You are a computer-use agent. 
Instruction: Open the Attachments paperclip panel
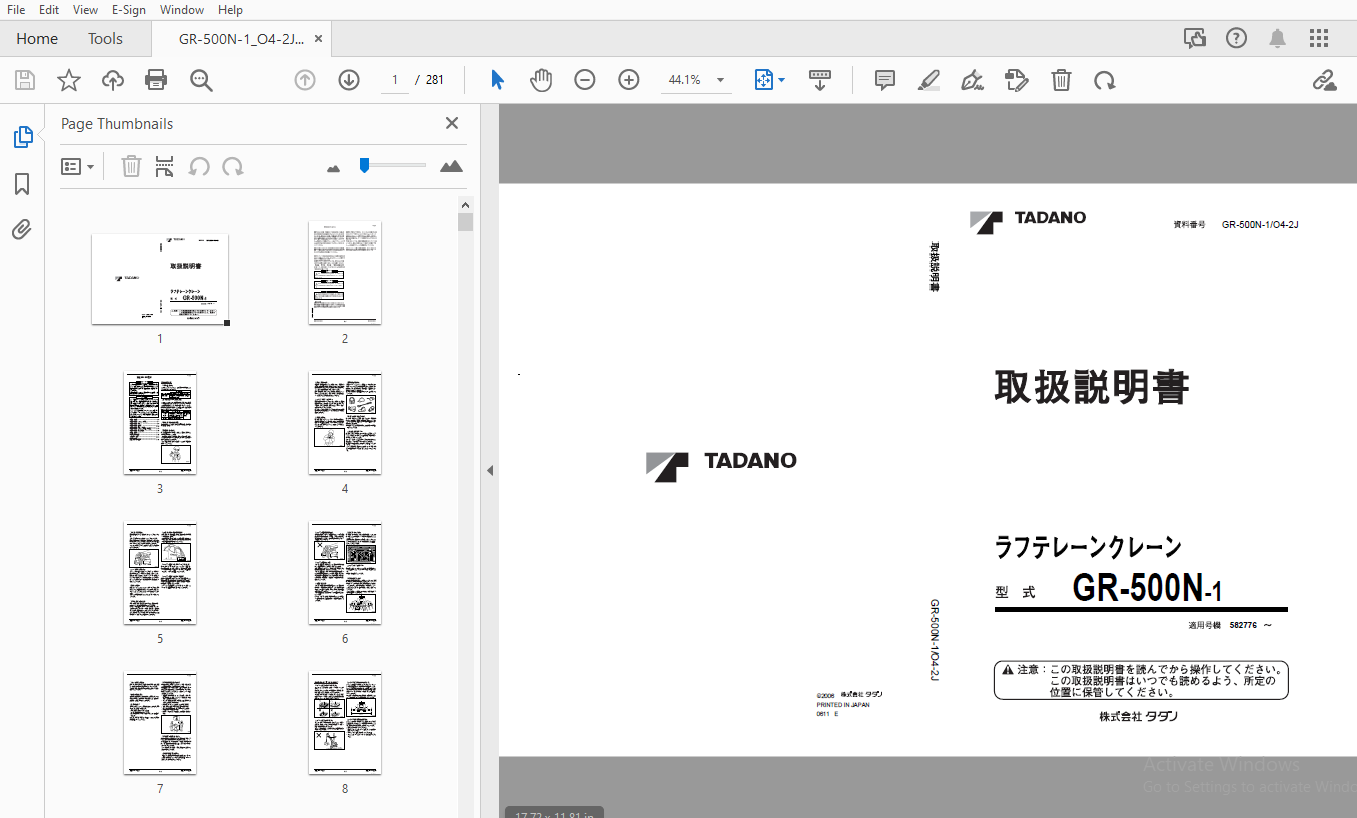coord(22,230)
